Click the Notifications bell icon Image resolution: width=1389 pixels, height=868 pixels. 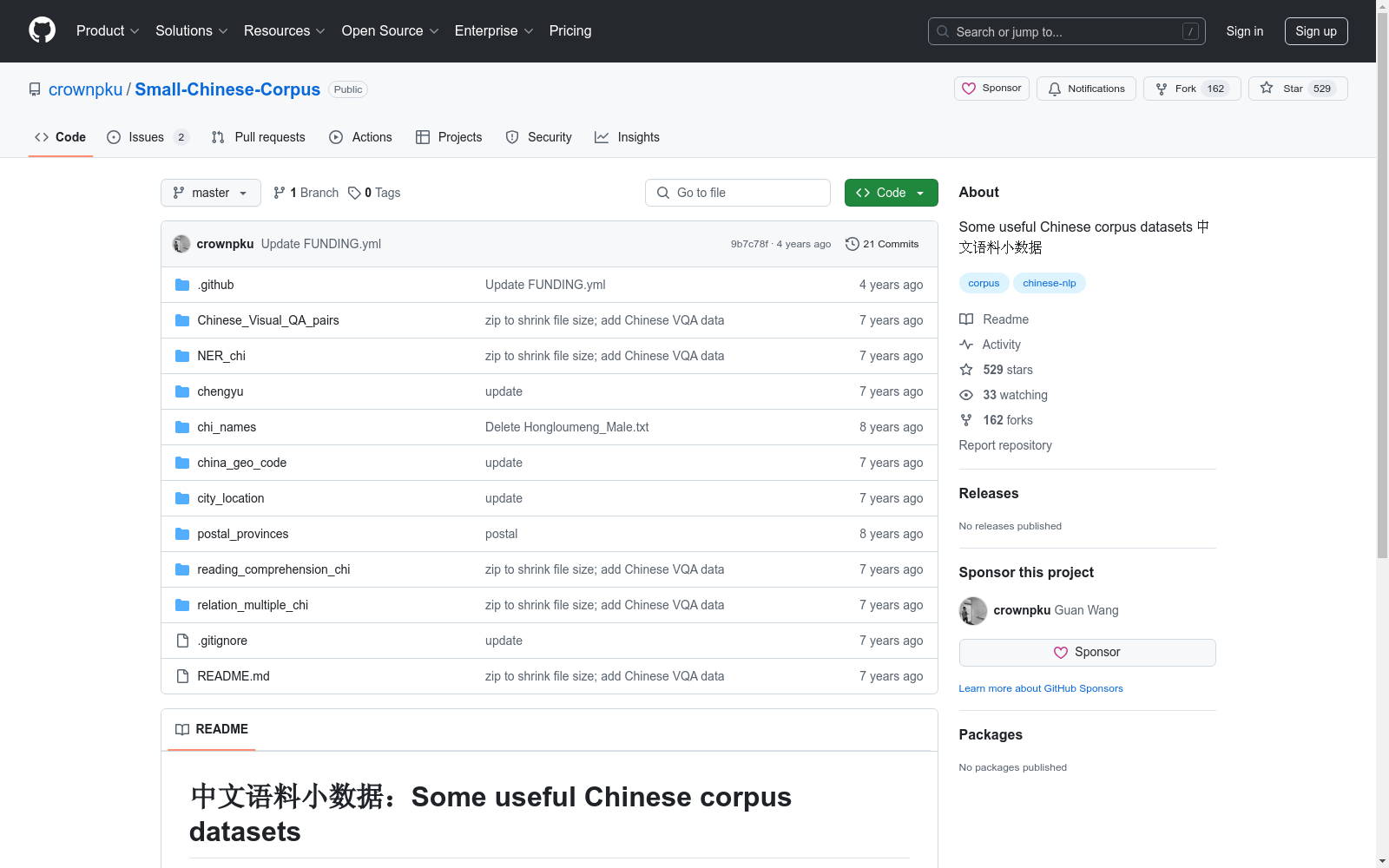(x=1055, y=89)
